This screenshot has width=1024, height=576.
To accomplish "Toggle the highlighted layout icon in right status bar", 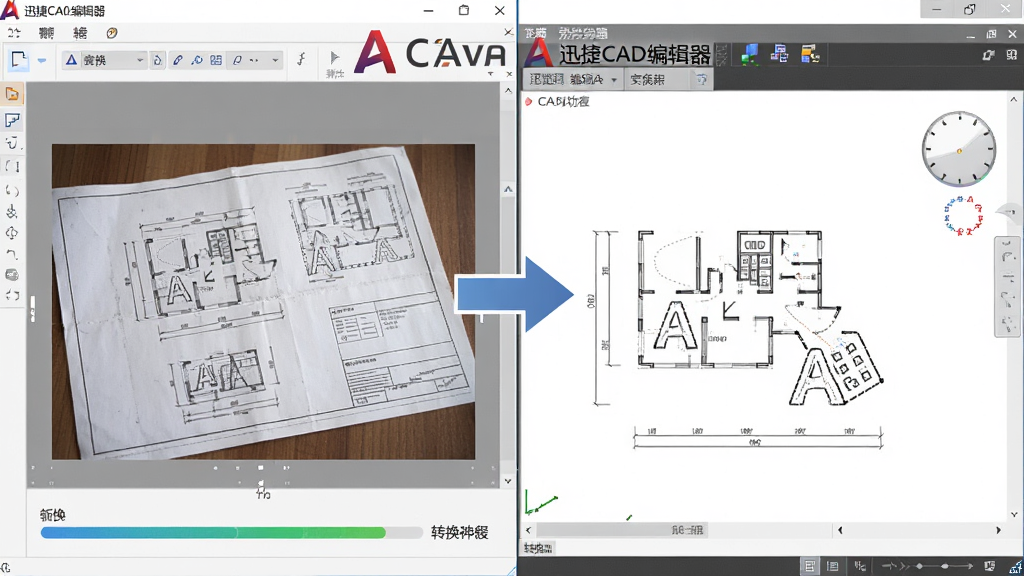I will tap(810, 566).
